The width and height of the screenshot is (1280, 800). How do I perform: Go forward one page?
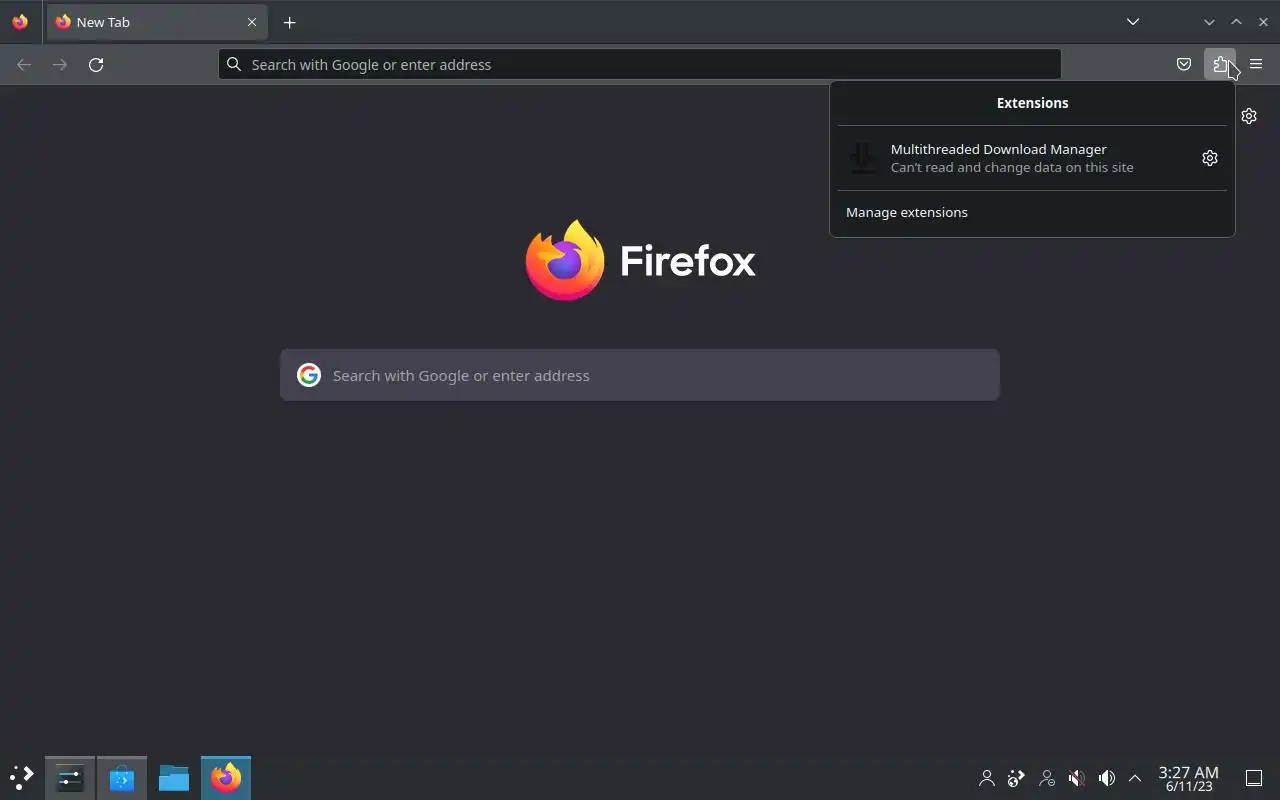(60, 64)
